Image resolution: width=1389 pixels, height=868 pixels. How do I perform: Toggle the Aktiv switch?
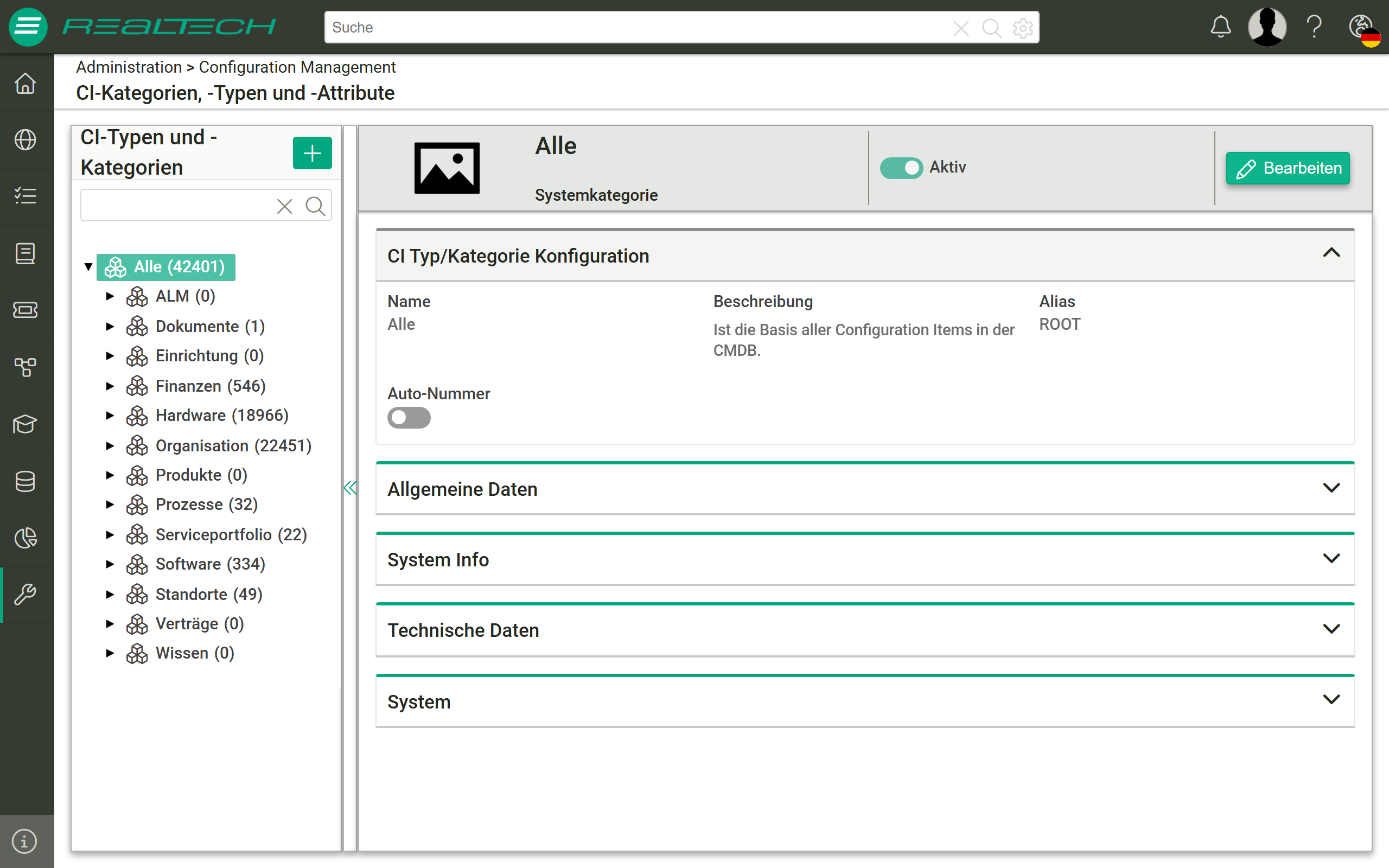tap(901, 168)
